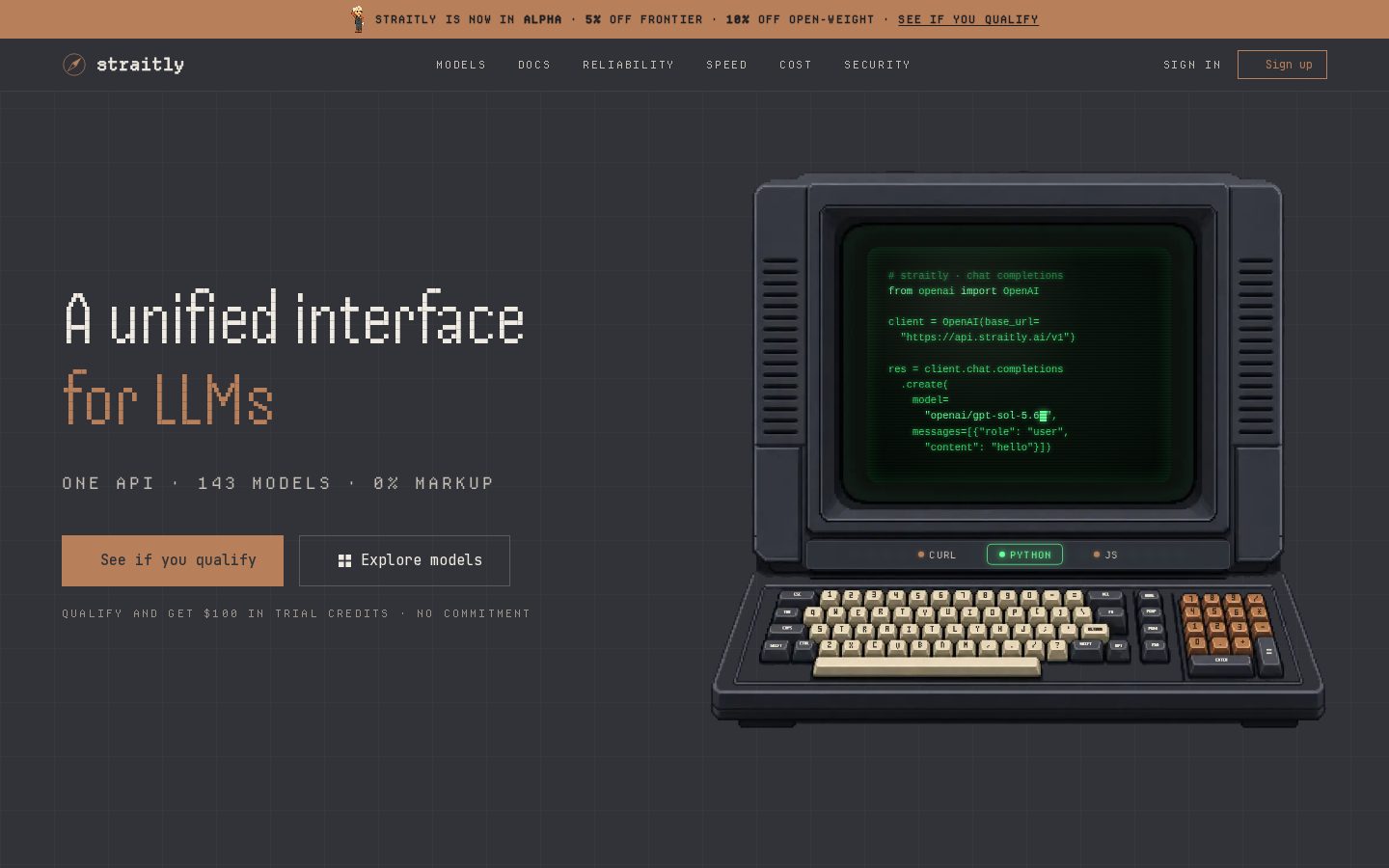Select the Python code tab

(1024, 555)
